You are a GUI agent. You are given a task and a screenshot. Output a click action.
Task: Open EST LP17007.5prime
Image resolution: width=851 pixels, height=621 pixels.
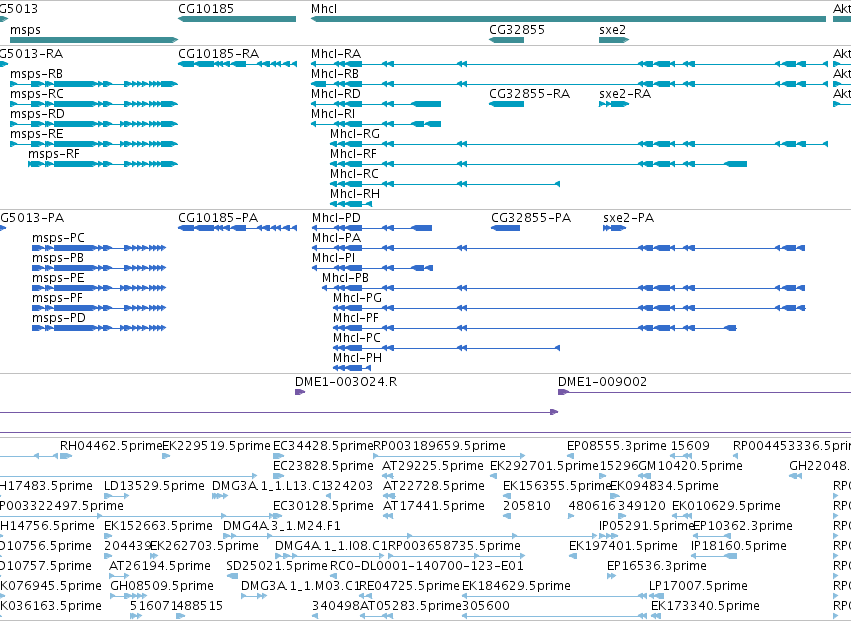(698, 586)
